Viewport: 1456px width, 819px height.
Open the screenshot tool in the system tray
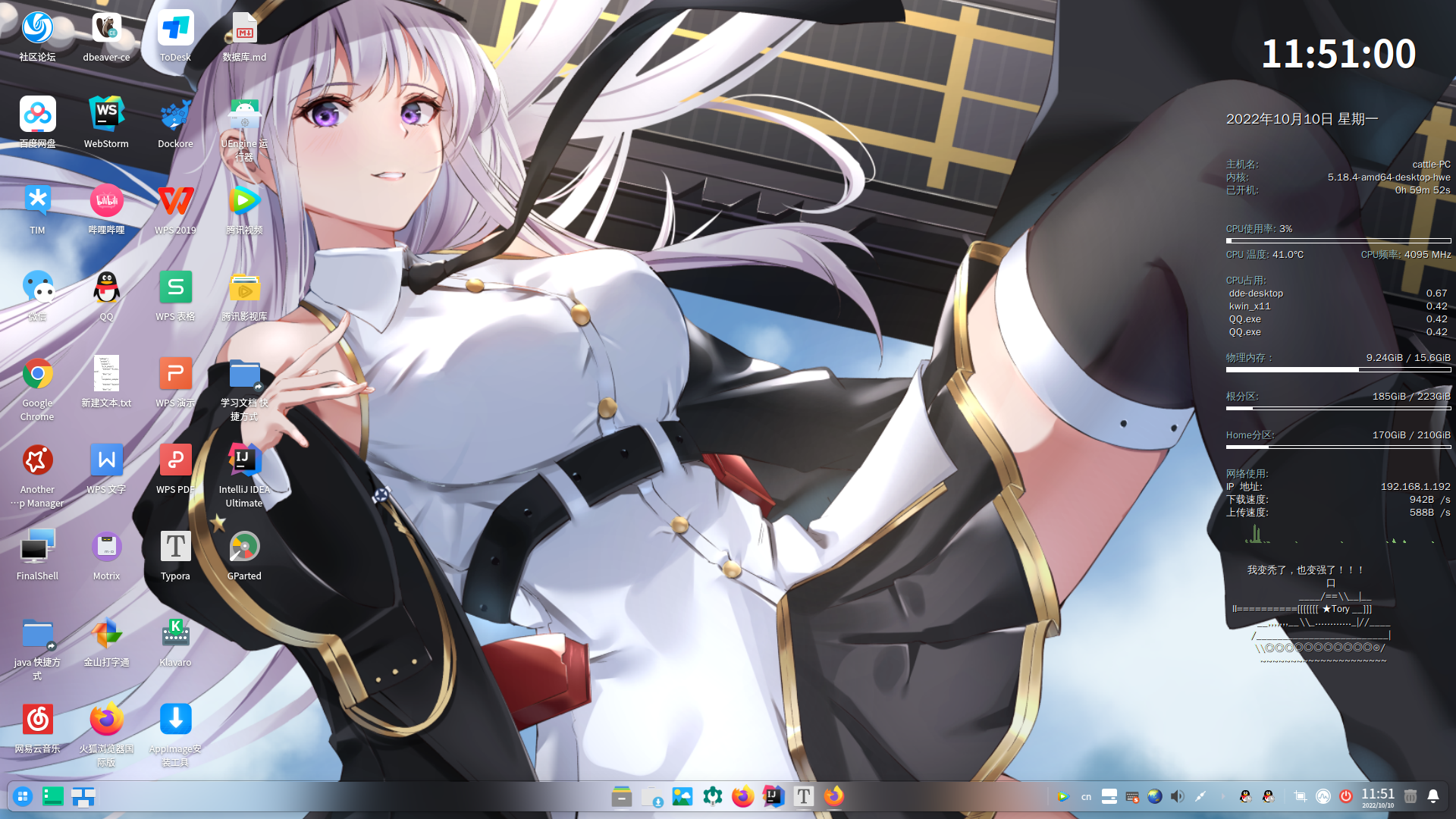[x=1301, y=796]
